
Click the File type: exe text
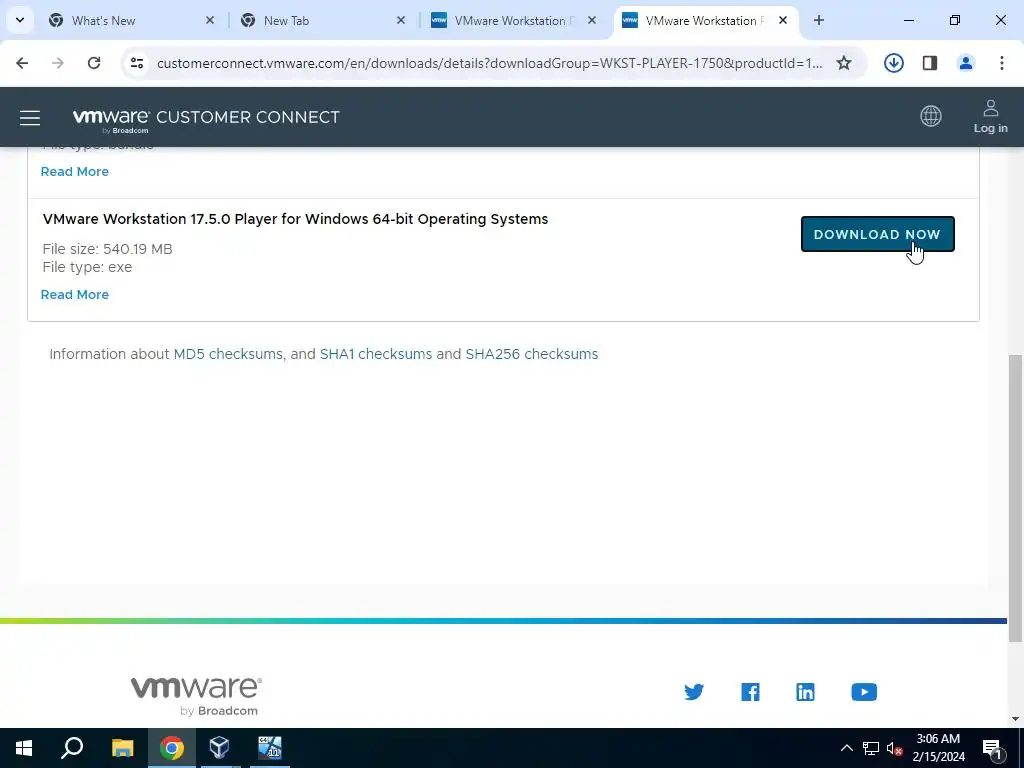87,267
